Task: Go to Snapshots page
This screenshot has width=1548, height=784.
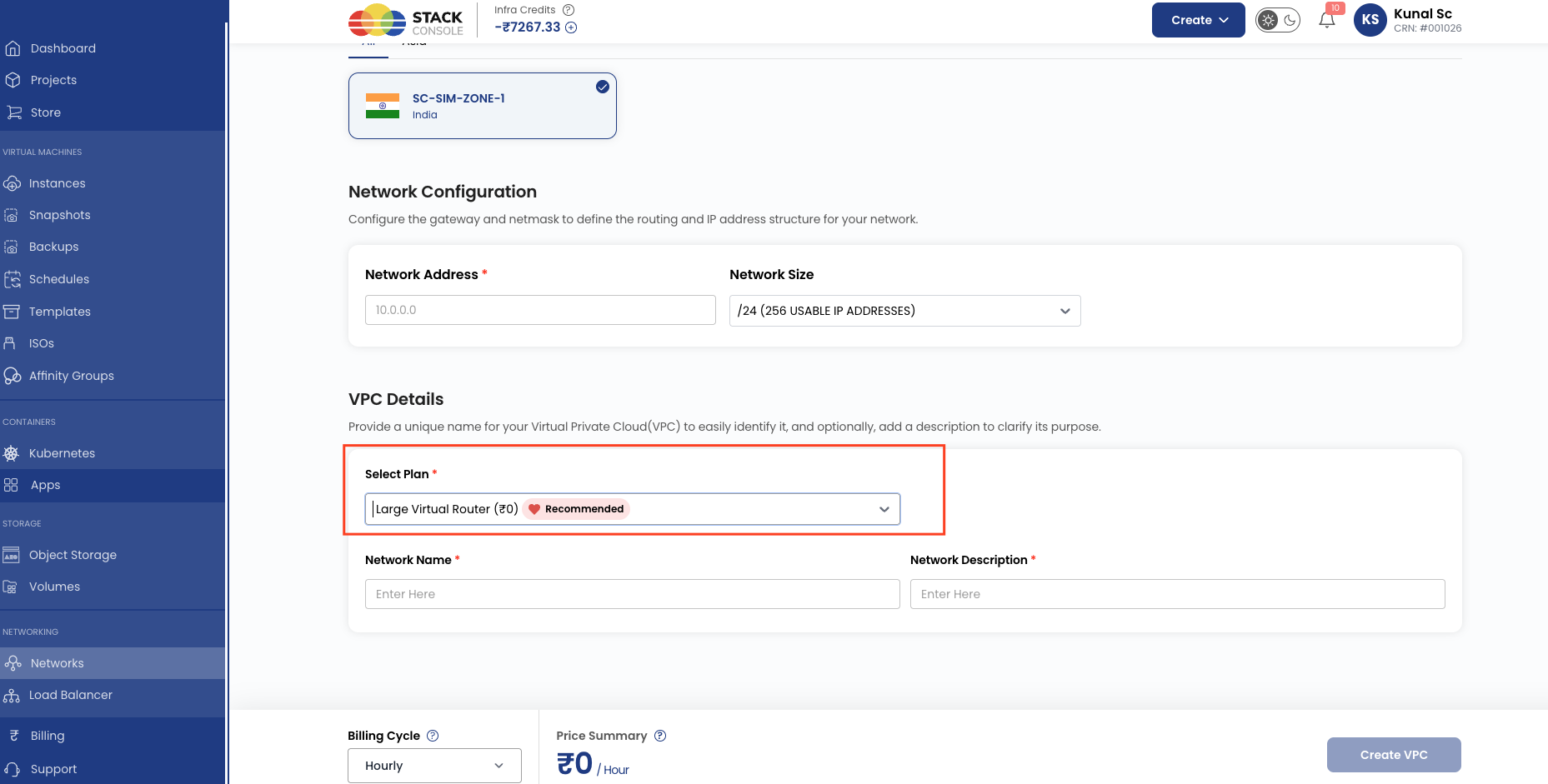Action: click(59, 215)
